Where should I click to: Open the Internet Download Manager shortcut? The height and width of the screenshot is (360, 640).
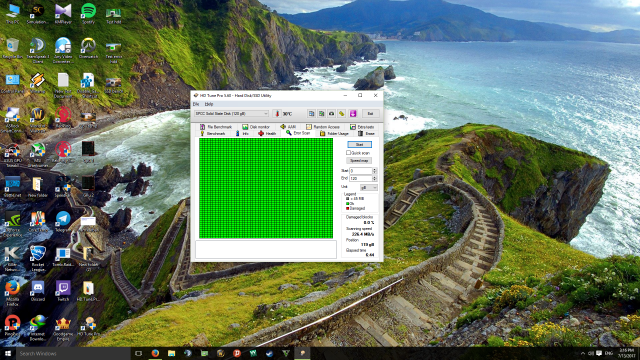click(38, 328)
